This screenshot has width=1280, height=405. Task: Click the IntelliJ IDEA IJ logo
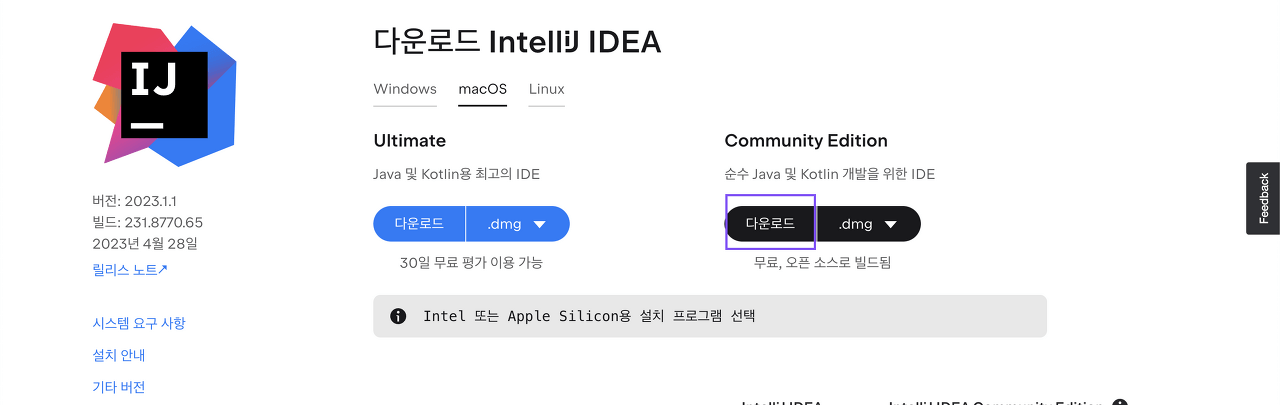(164, 94)
